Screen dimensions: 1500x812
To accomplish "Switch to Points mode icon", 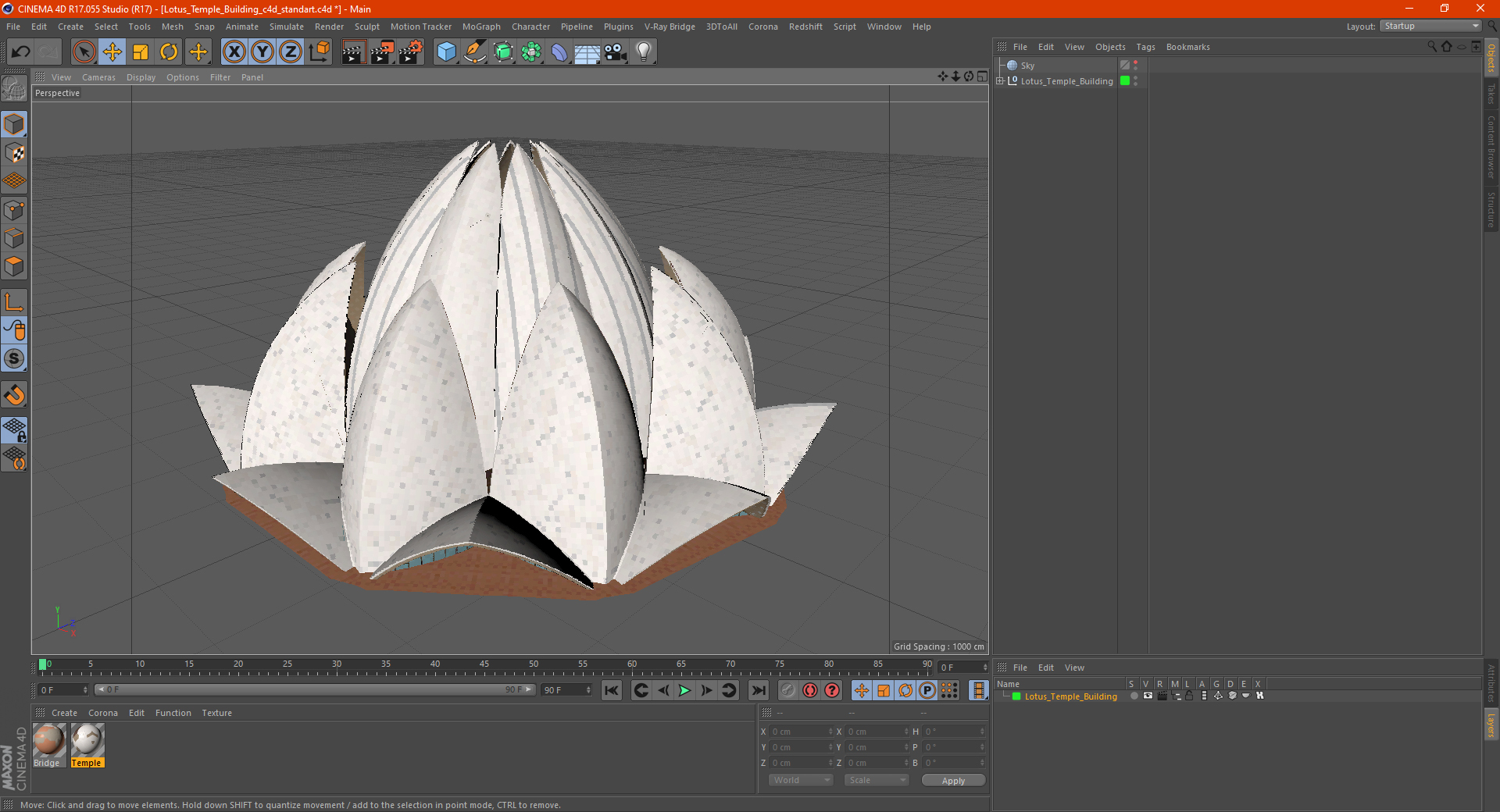I will [14, 210].
